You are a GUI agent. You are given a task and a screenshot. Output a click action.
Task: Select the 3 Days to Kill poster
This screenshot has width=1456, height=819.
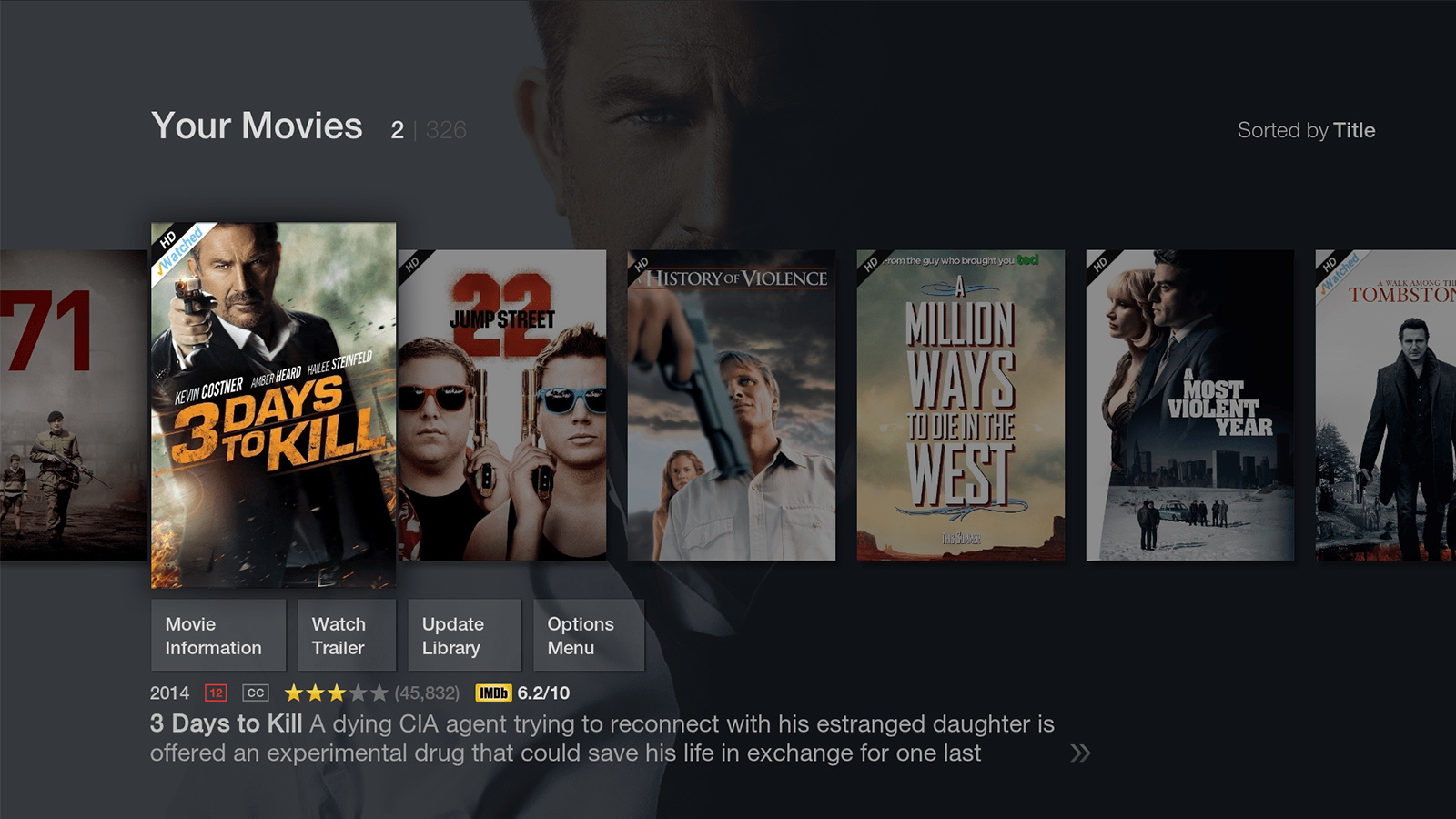(273, 405)
